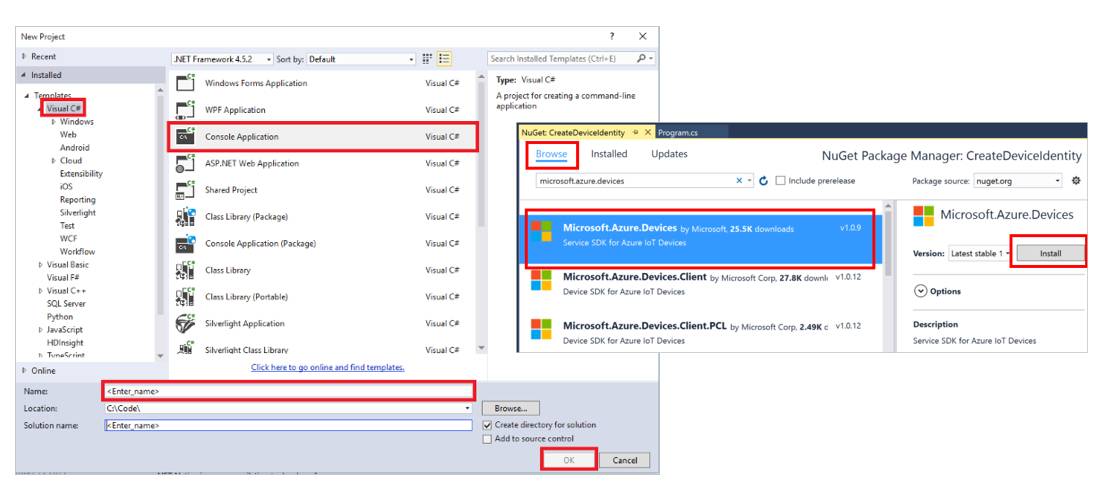This screenshot has width=1094, height=502.
Task: Select the SQL Server tree item
Action: point(66,303)
